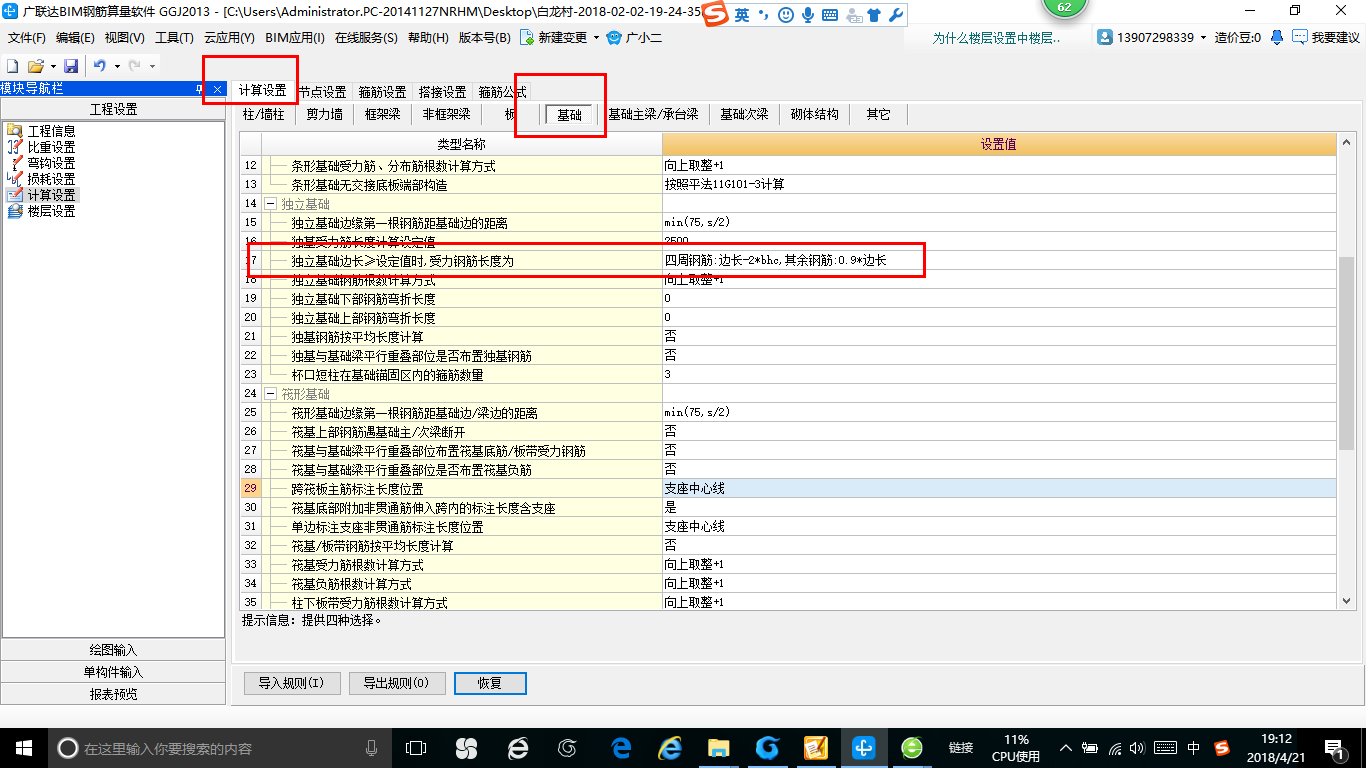Click the 导出规则(O) button
This screenshot has width=1366, height=768.
pos(396,683)
